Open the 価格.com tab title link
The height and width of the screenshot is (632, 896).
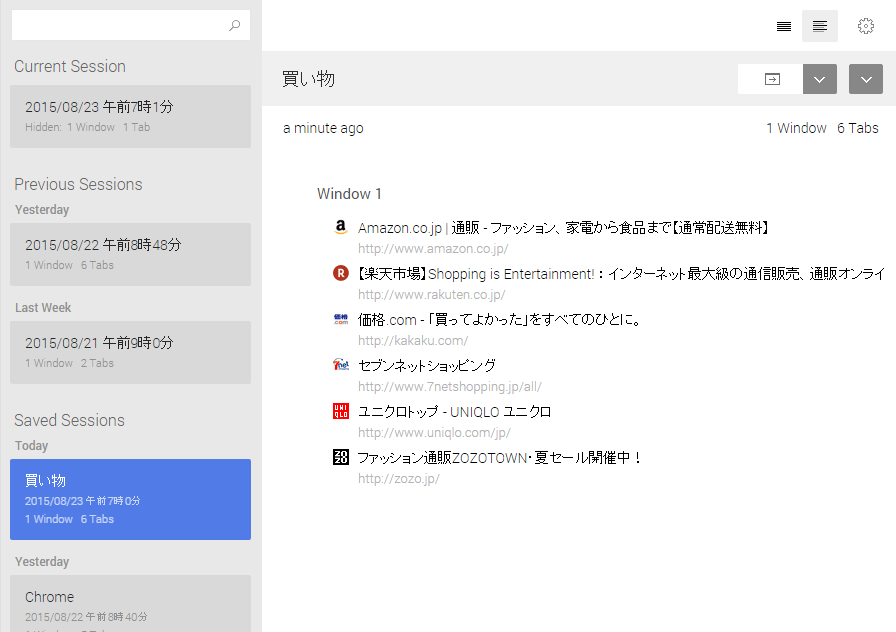click(x=500, y=320)
